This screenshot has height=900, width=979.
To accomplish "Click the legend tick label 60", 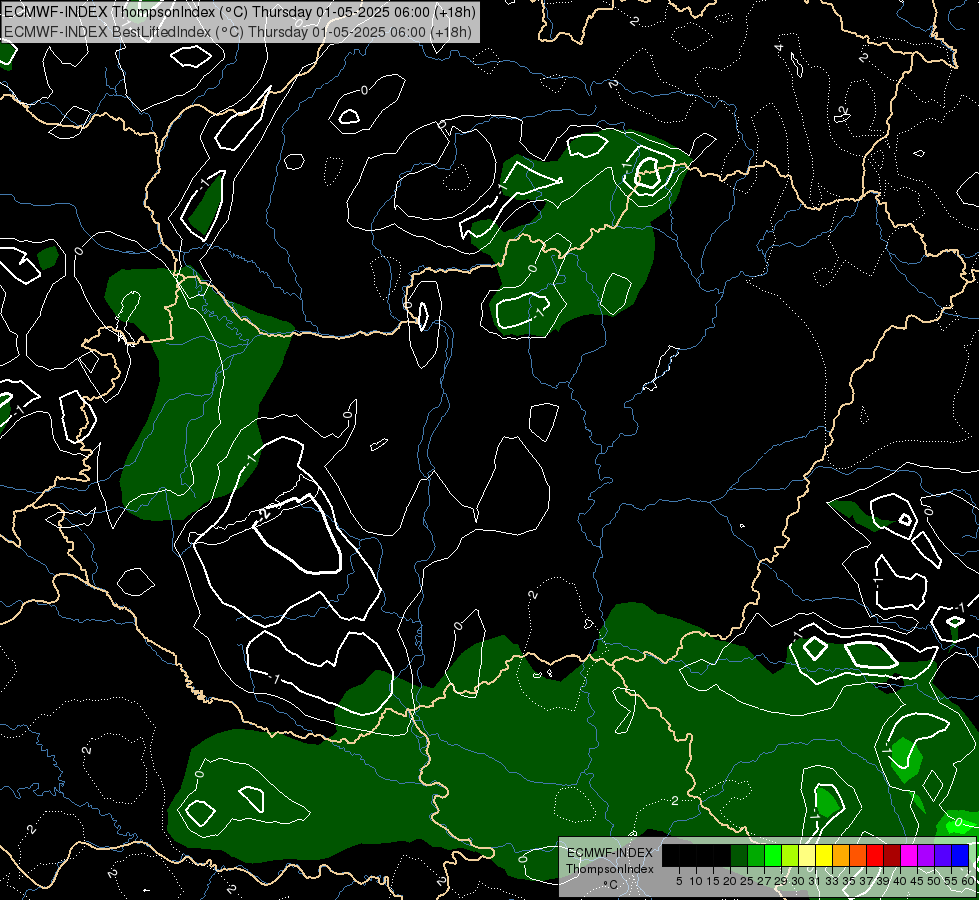I will pos(968,881).
